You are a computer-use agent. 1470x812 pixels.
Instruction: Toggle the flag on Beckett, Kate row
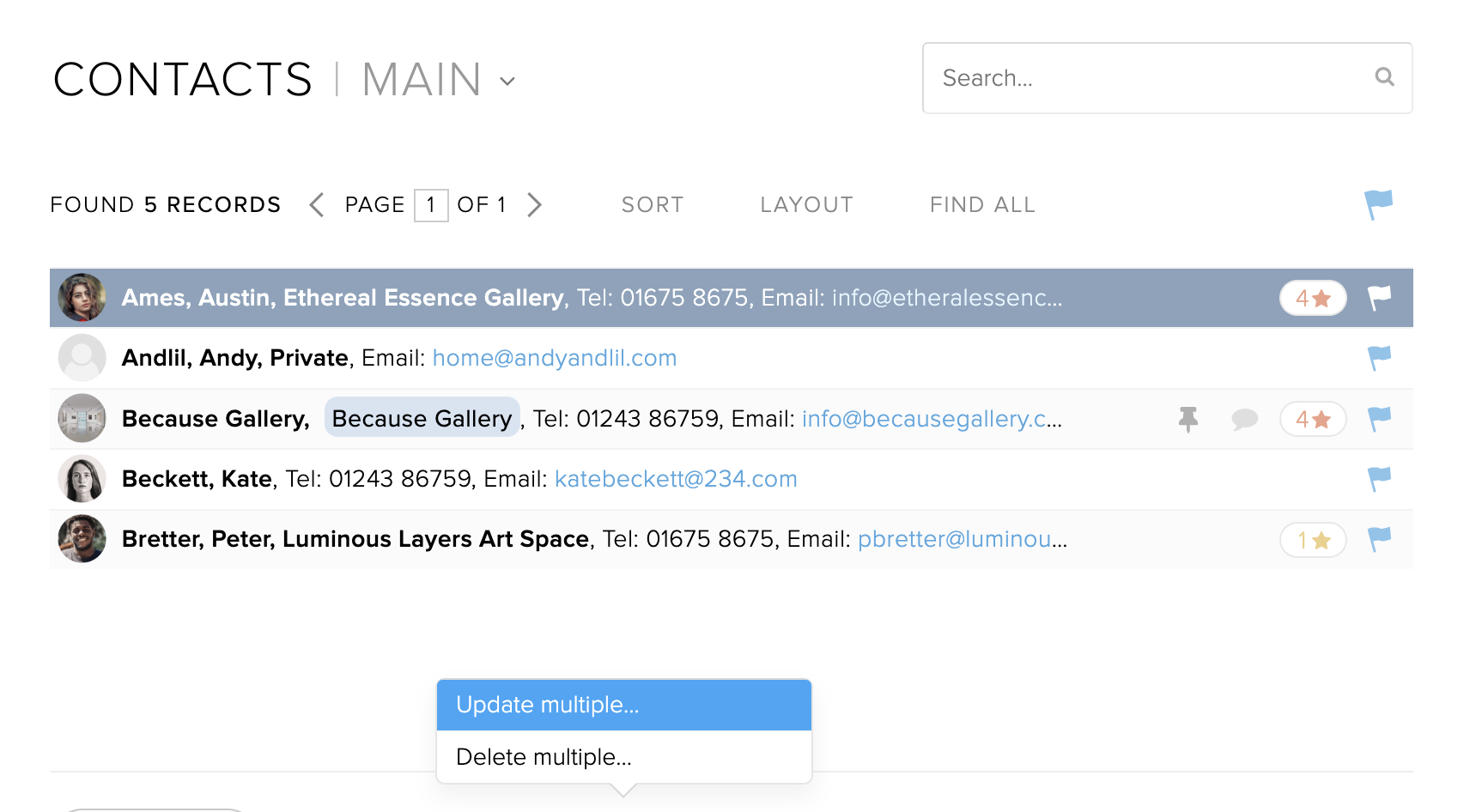tap(1379, 479)
